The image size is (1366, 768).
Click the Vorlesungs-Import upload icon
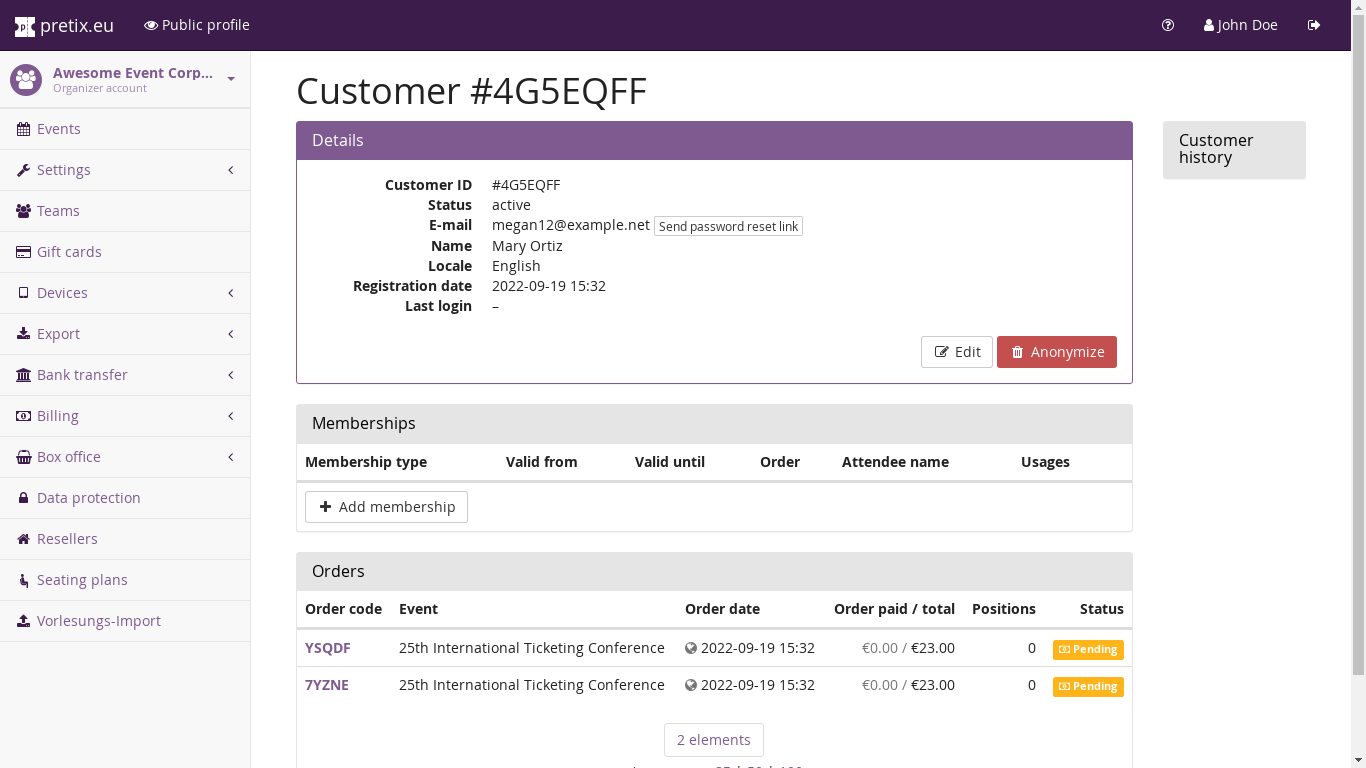point(23,621)
